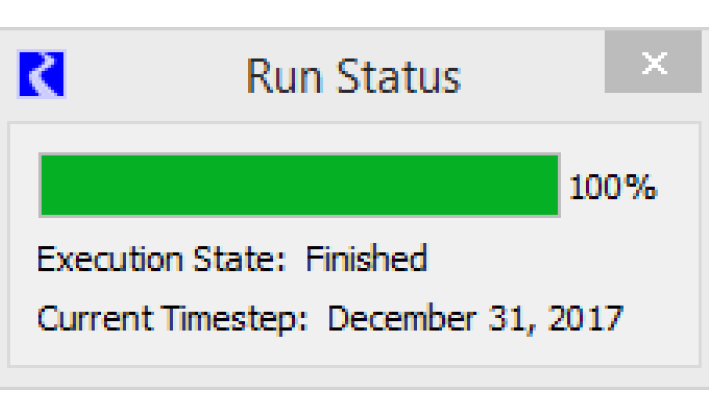
Task: Select the Execution State label
Action: point(164,258)
